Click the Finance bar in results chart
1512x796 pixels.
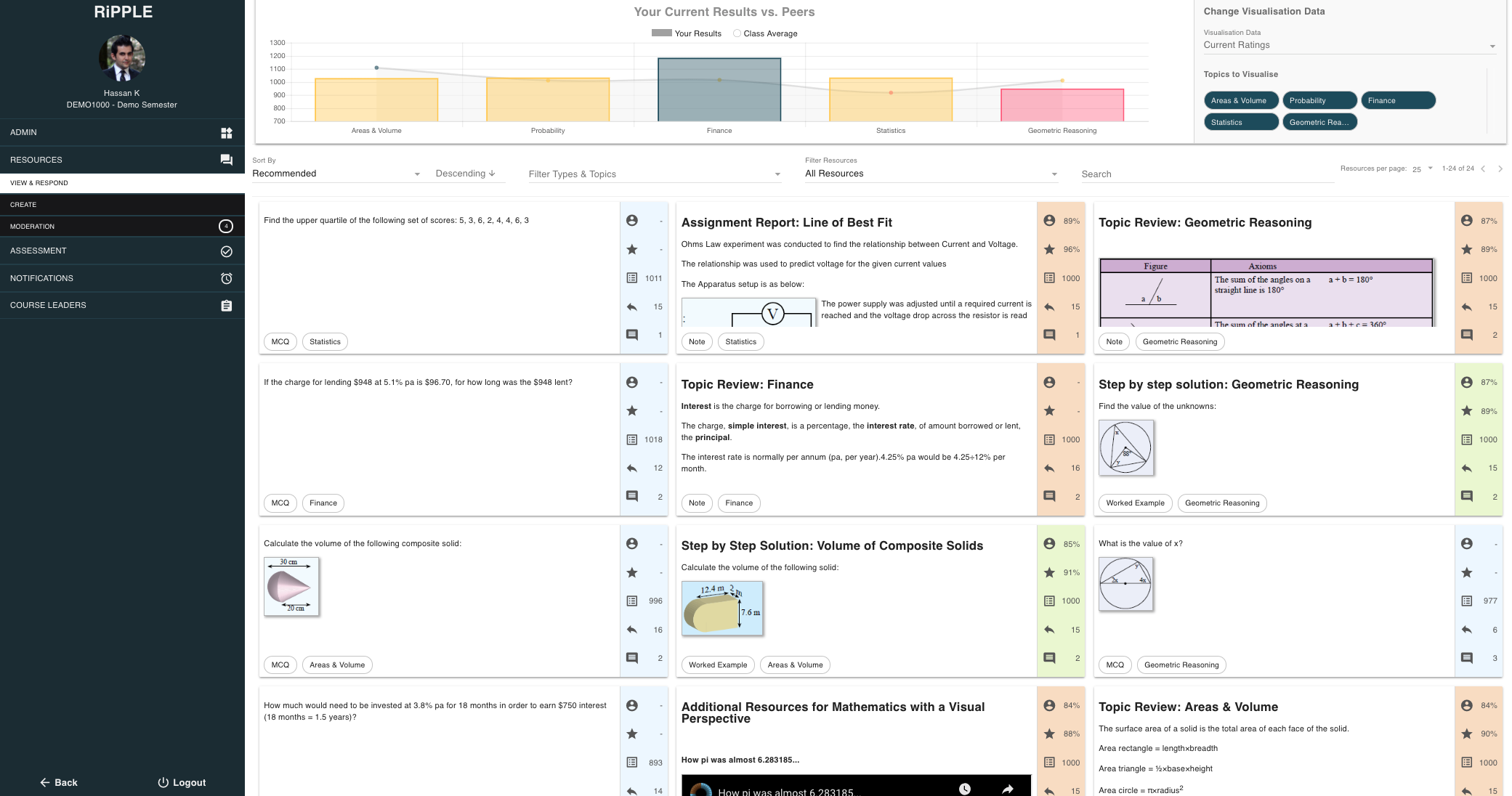[719, 89]
